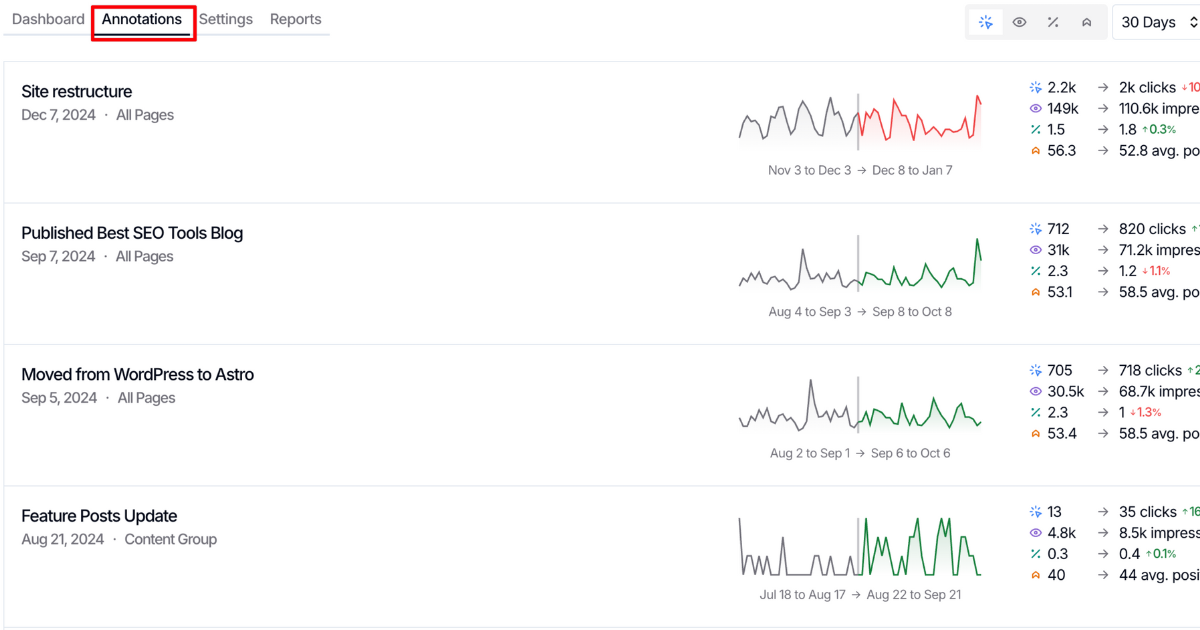Viewport: 1200px width, 630px height.
Task: Click the annotation divider marker on Site restructure chart
Action: point(858,122)
